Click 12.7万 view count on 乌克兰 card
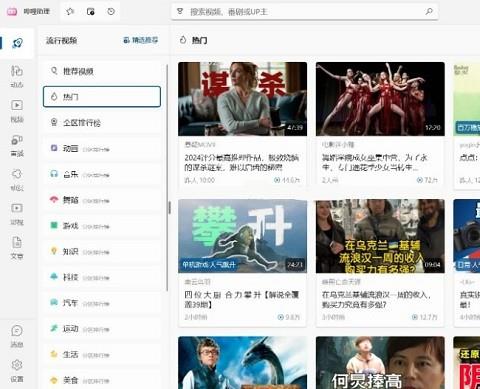This screenshot has height=389, width=480. click(425, 317)
